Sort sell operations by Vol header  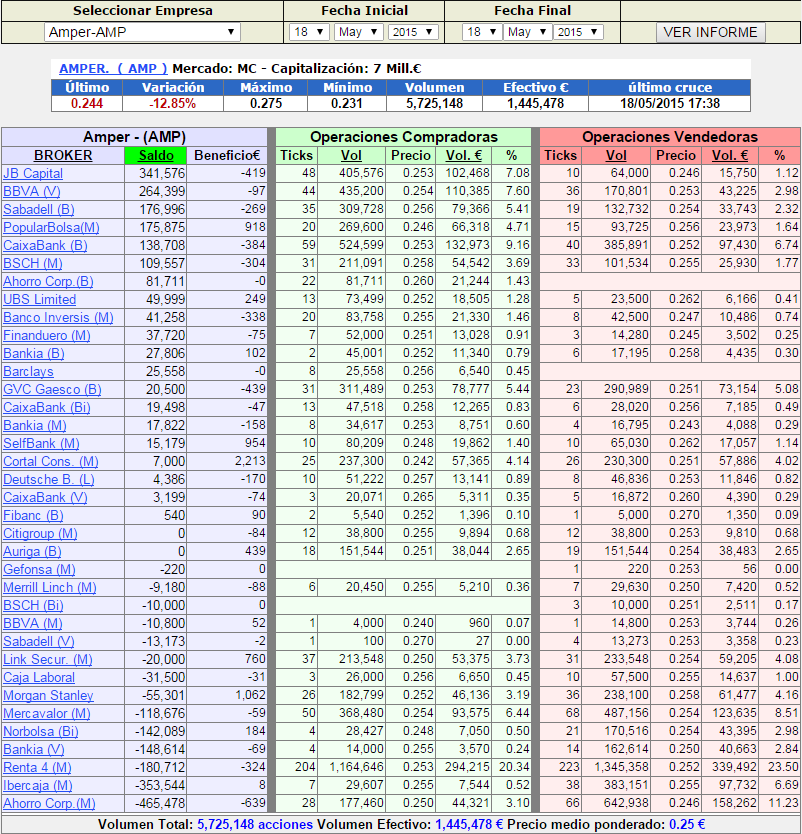click(x=616, y=155)
